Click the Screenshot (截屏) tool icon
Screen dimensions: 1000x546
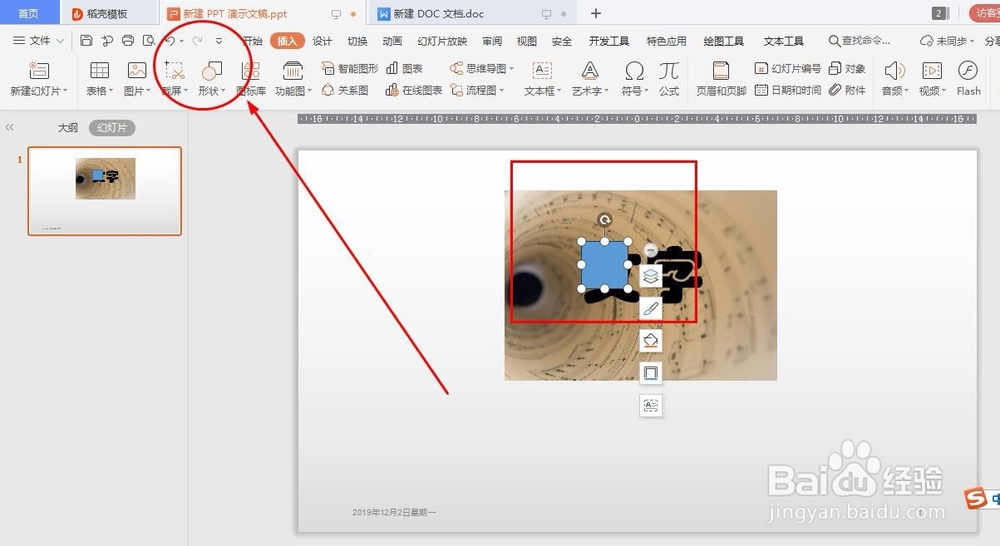(x=174, y=70)
